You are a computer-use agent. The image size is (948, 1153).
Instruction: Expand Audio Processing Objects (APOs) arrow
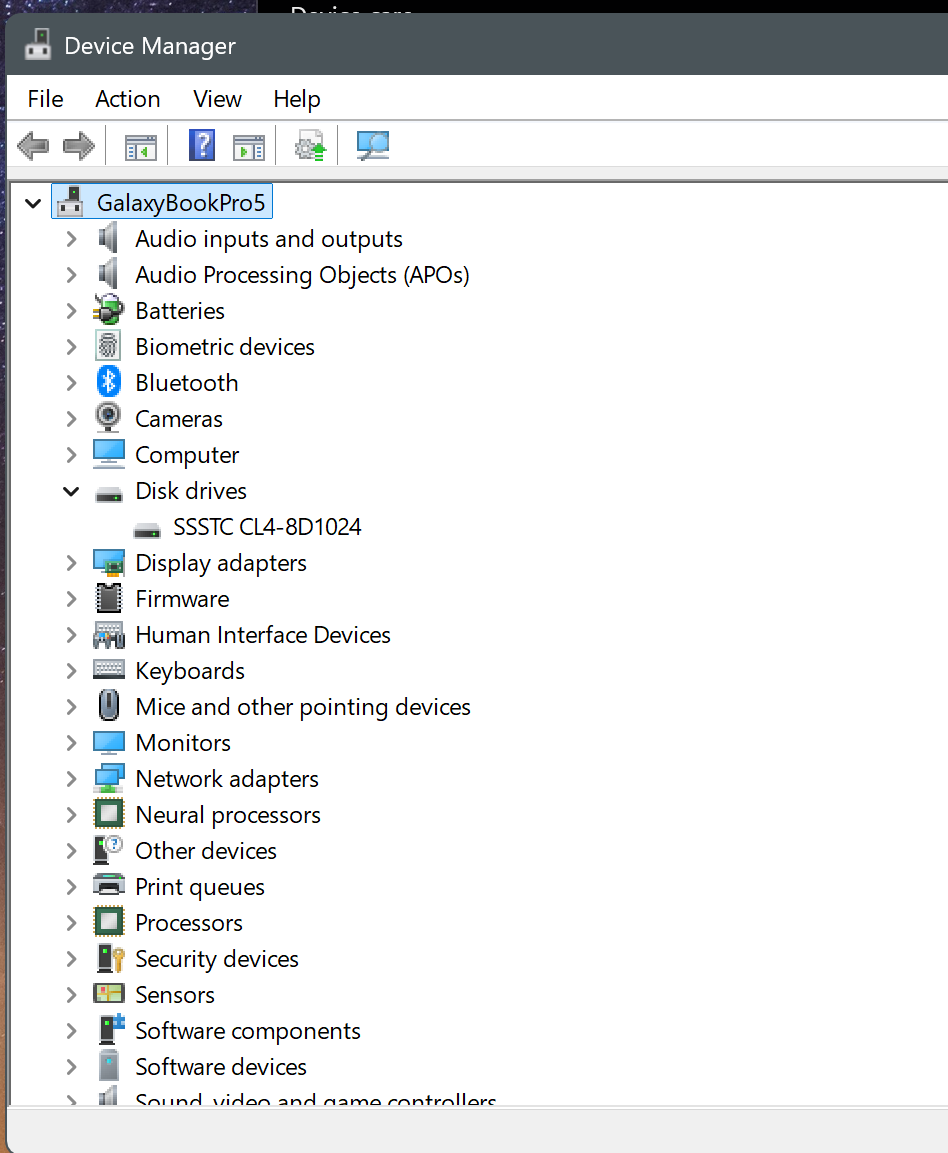[71, 275]
